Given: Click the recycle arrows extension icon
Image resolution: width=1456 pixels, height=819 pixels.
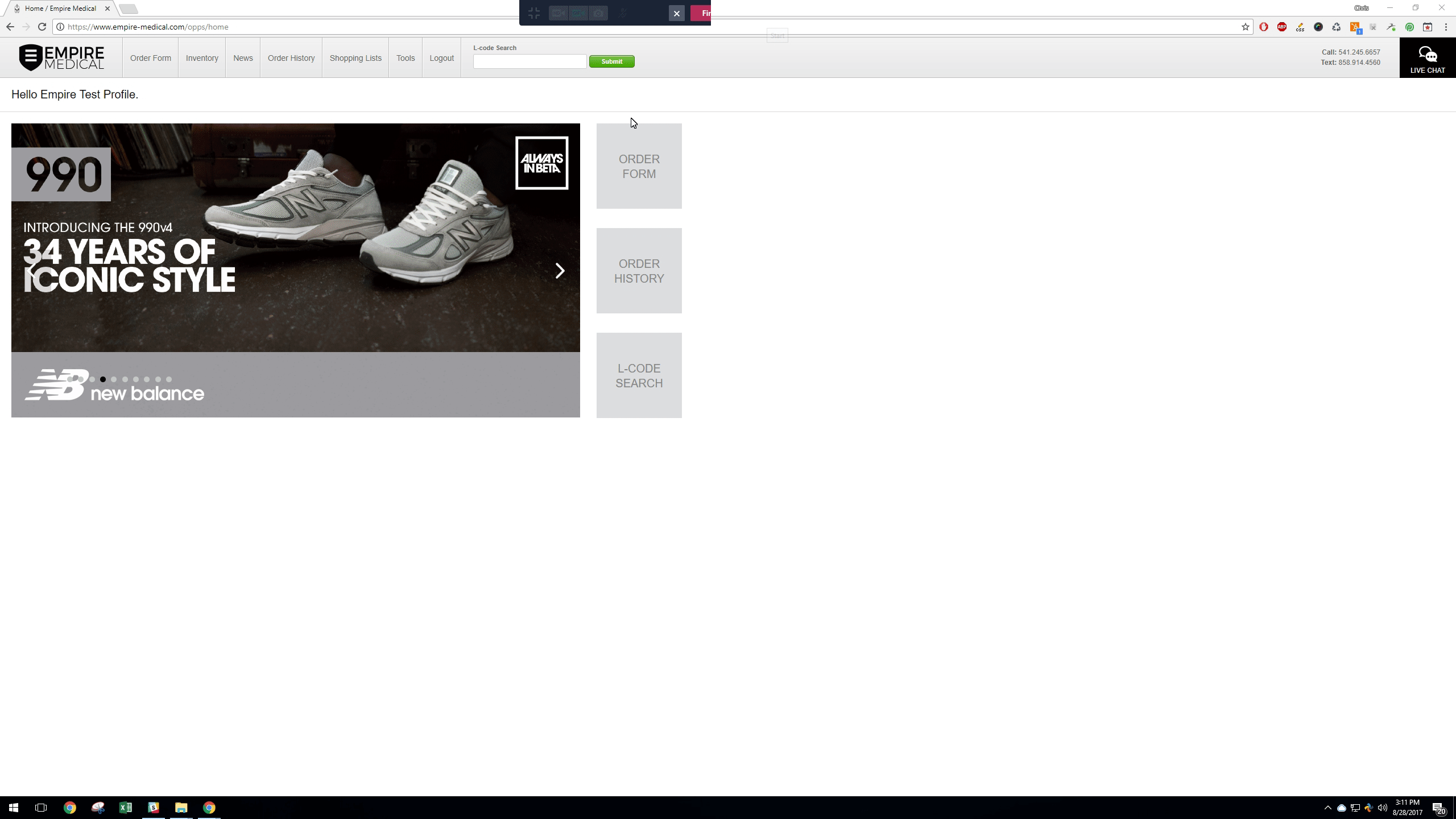Looking at the screenshot, I should [x=1337, y=27].
